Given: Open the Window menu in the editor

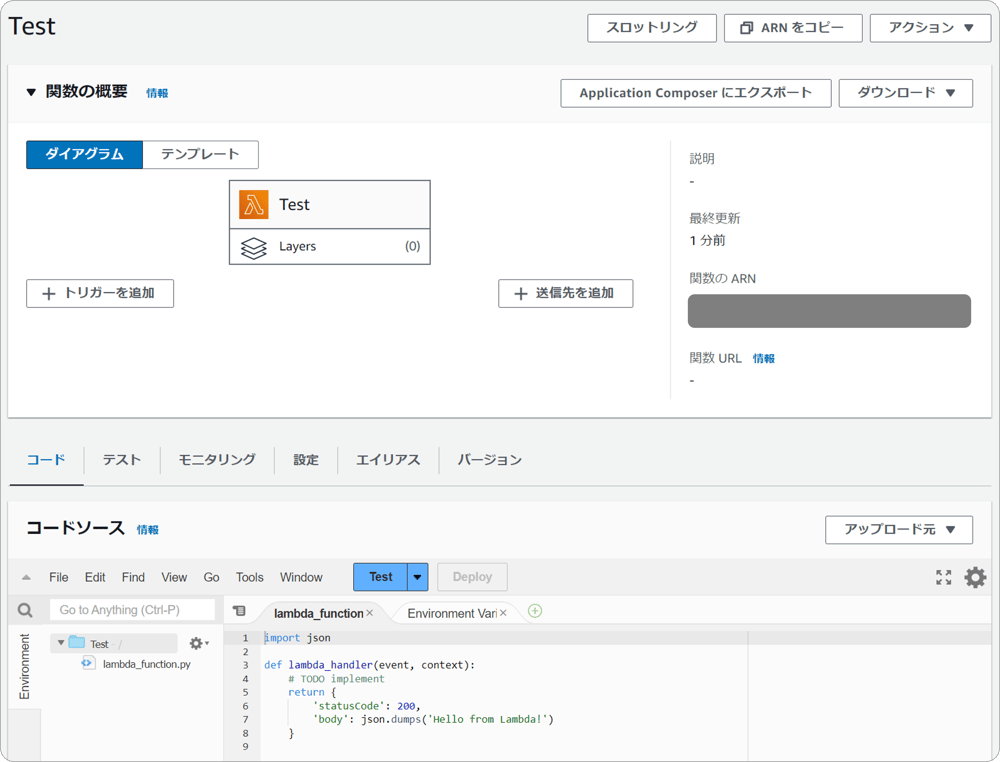Looking at the screenshot, I should [301, 577].
